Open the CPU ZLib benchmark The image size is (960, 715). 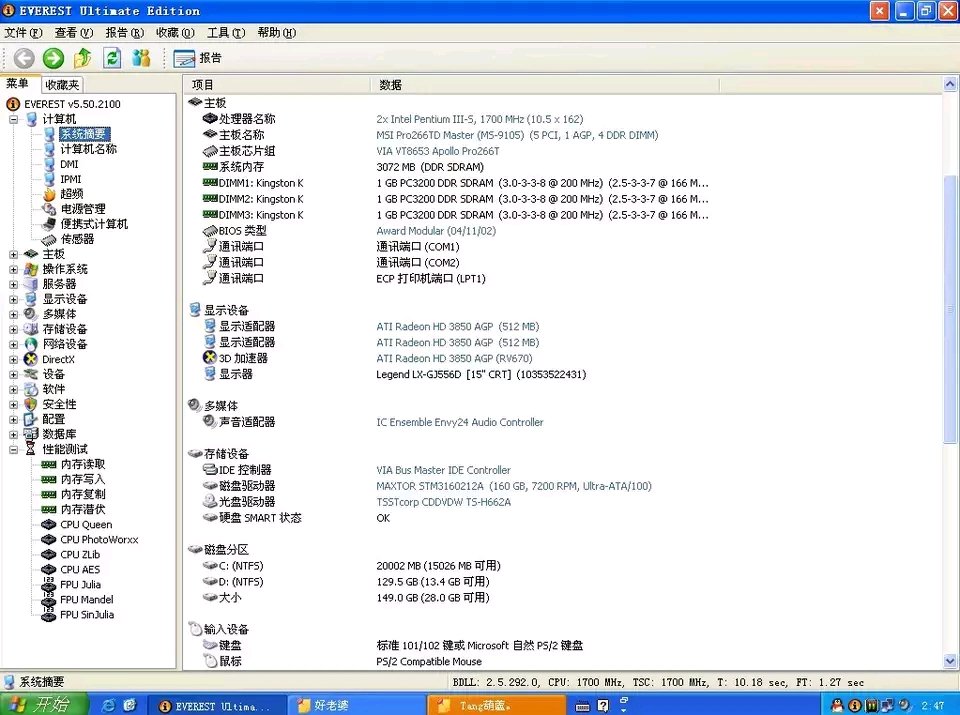pyautogui.click(x=80, y=555)
